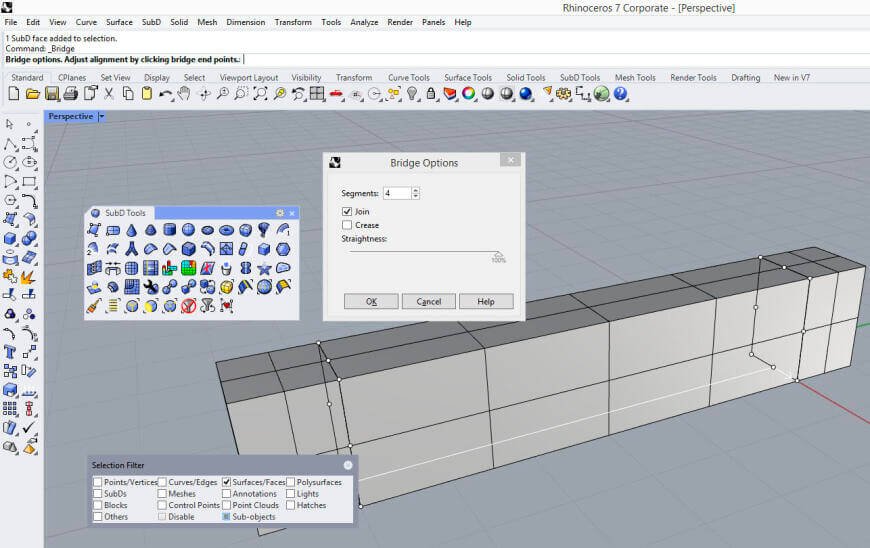The height and width of the screenshot is (548, 870).
Task: Confirm bridge with the OK button
Action: tap(371, 302)
